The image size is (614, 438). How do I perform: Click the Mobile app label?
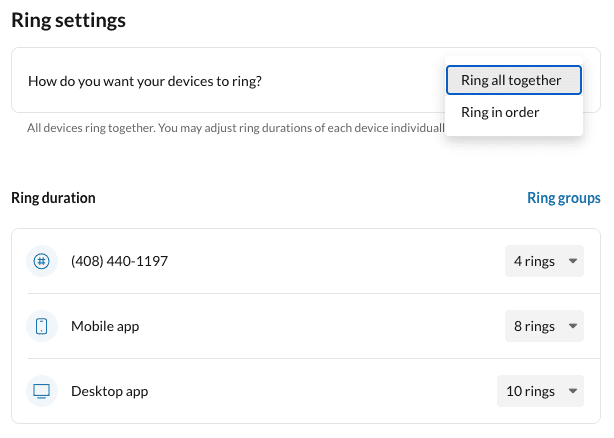pyautogui.click(x=107, y=326)
